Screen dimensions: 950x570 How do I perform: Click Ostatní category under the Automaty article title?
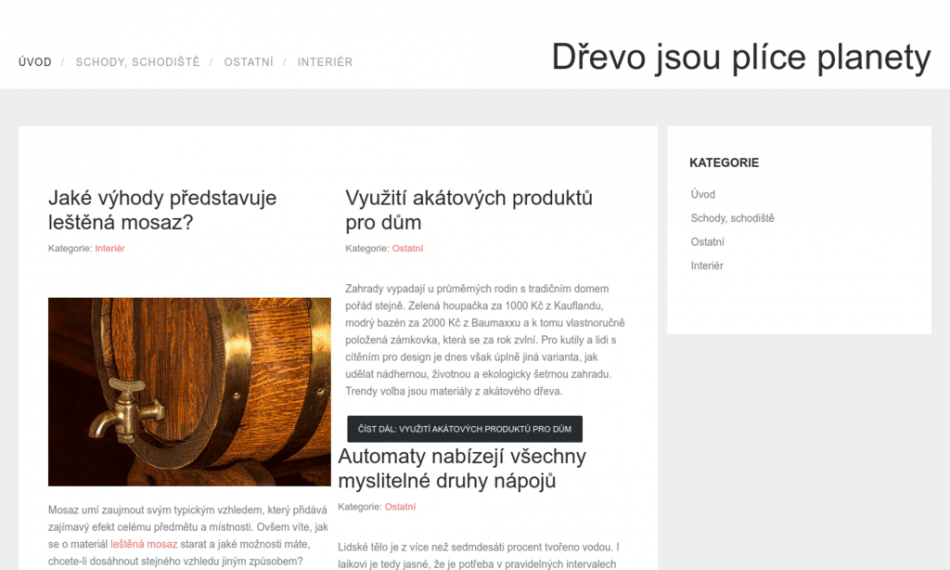[x=400, y=507]
